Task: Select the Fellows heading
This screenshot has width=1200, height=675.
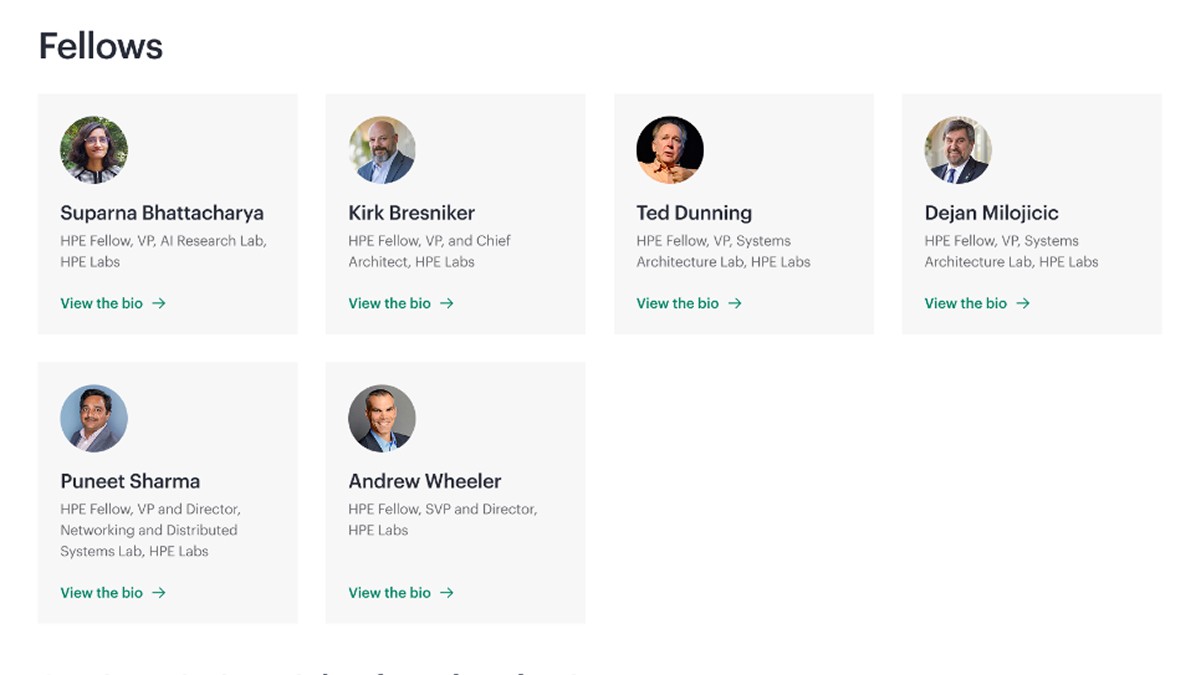Action: (100, 45)
